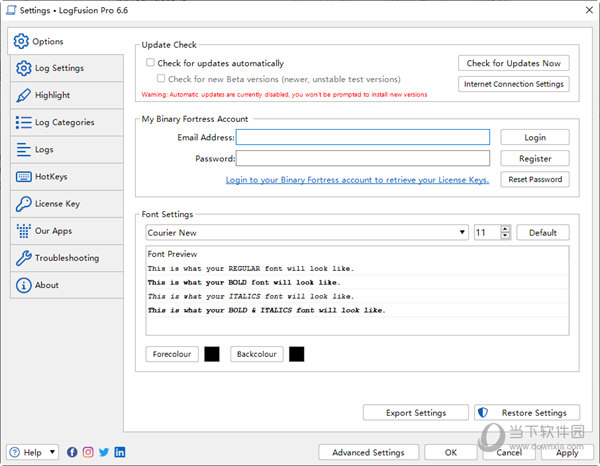This screenshot has height=466, width=600.
Task: Click Check for Updates Now button
Action: click(x=514, y=63)
